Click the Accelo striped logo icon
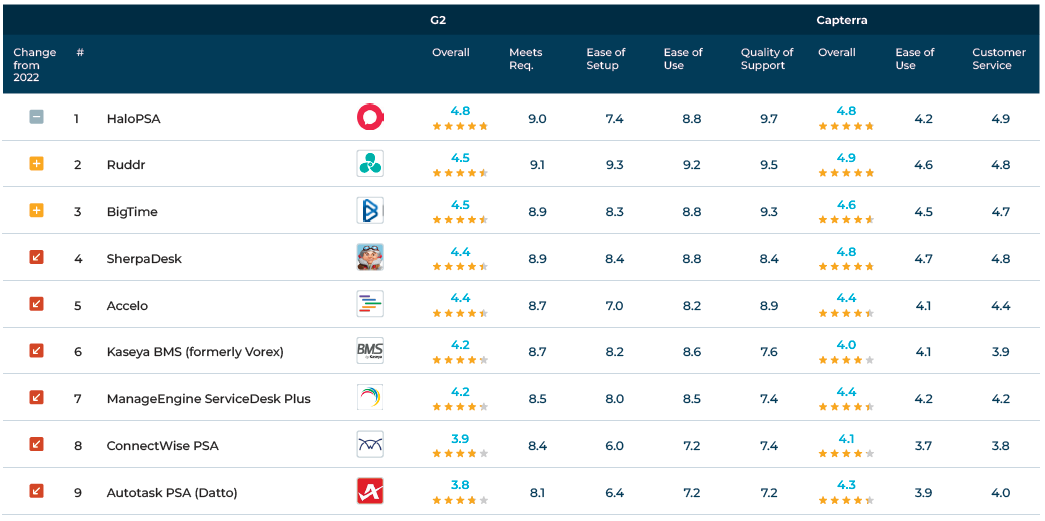The image size is (1045, 521). pos(370,305)
